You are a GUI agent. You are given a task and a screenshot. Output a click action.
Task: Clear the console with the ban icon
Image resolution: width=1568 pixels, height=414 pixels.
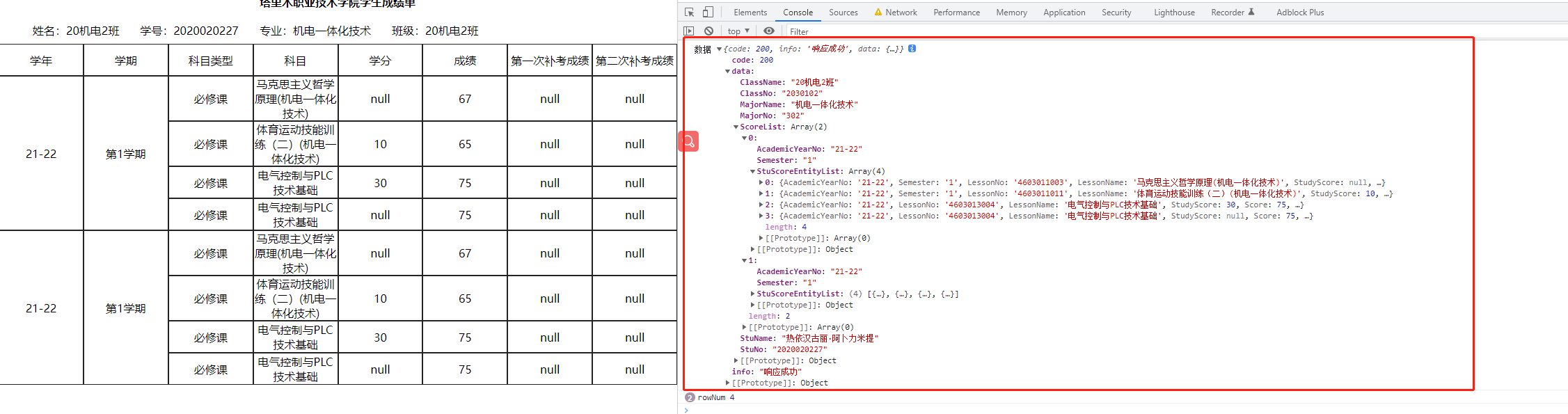click(708, 31)
